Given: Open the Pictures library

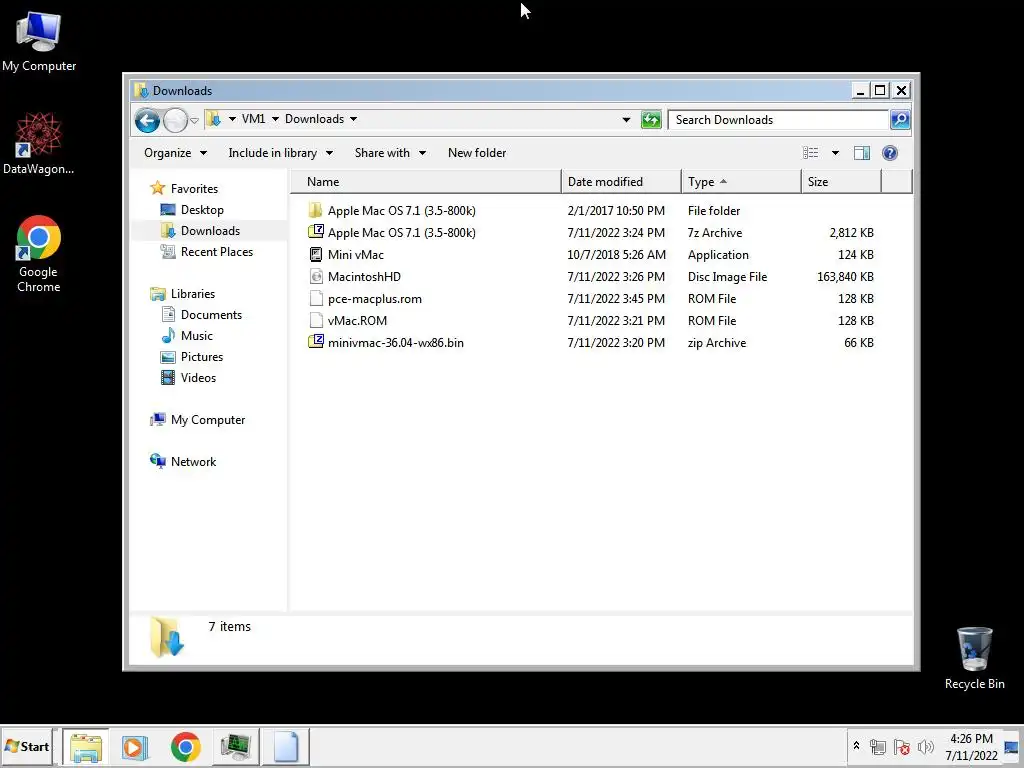Looking at the screenshot, I should 192,357.
